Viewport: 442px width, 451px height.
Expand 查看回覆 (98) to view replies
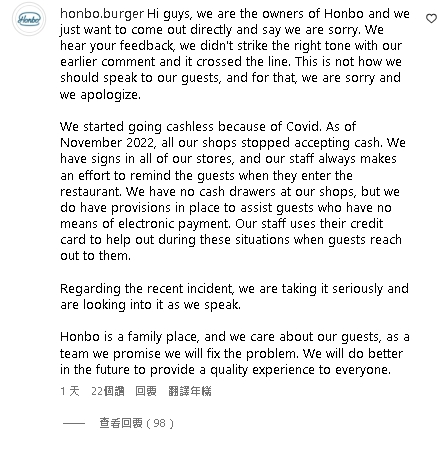click(x=136, y=423)
